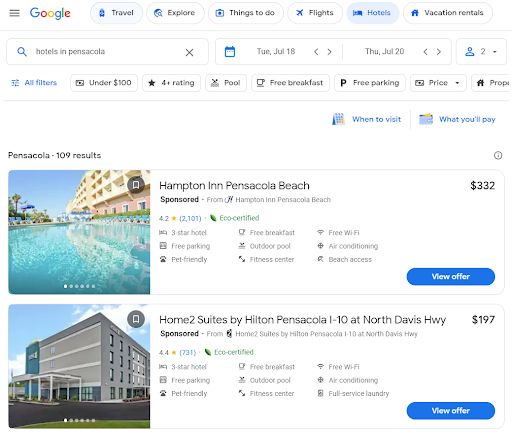Go to previous check-in day
This screenshot has height=434, width=512.
tap(316, 52)
